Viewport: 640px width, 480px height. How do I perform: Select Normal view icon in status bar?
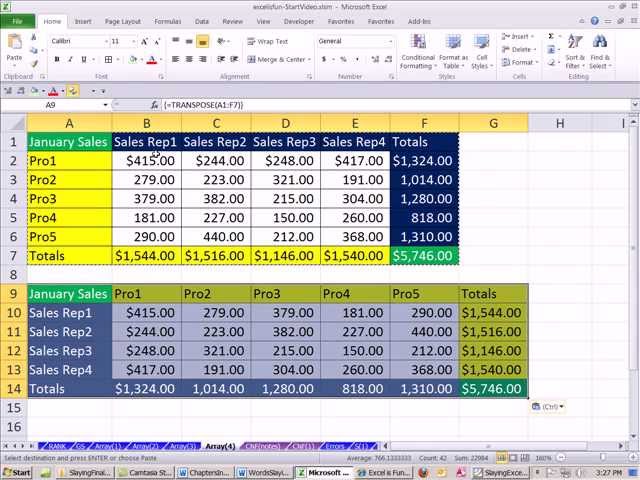(x=502, y=458)
